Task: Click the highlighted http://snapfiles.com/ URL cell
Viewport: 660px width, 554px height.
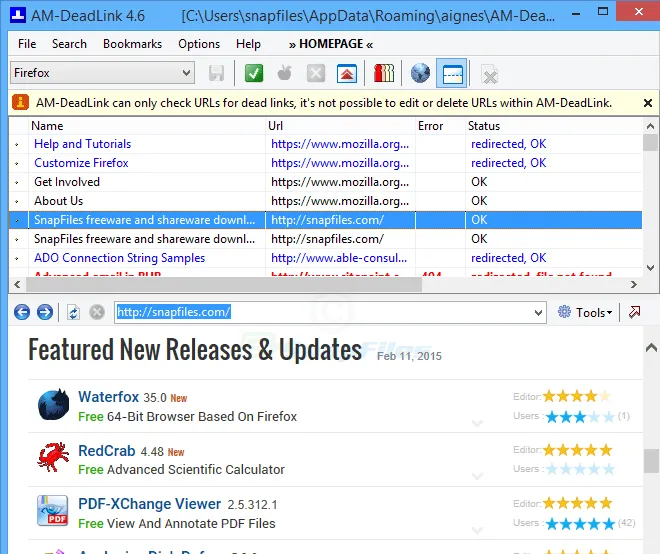Action: pos(340,220)
